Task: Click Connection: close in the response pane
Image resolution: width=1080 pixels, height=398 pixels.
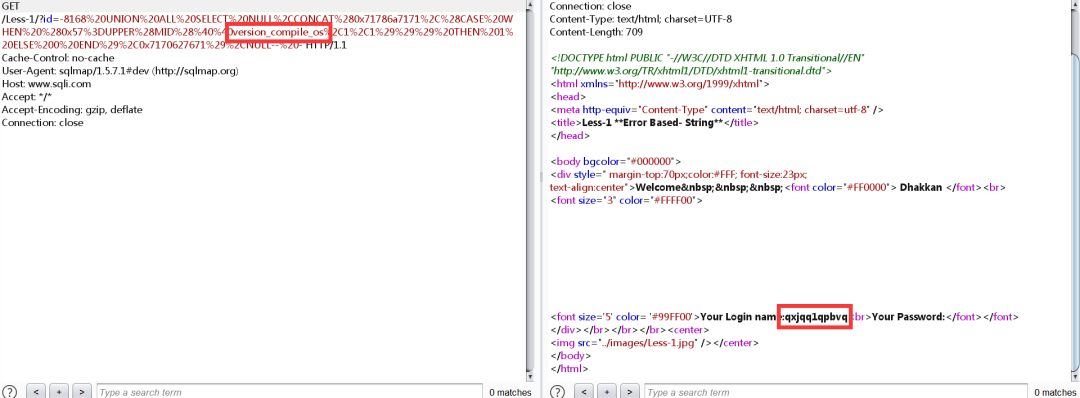Action: tap(591, 6)
